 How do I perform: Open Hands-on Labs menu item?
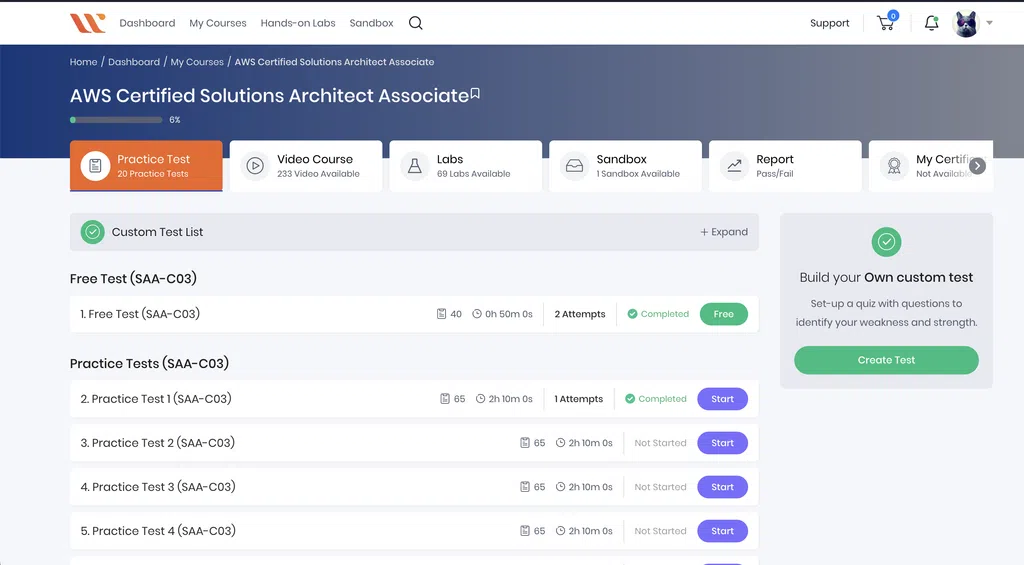point(298,23)
